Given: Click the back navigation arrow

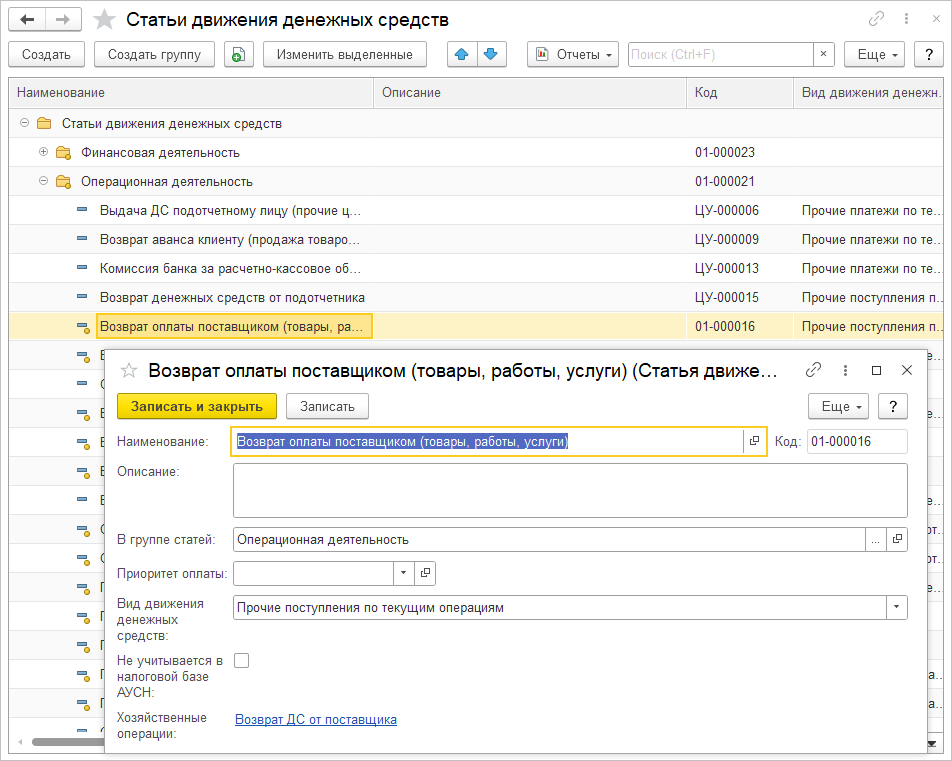Looking at the screenshot, I should (x=27, y=20).
